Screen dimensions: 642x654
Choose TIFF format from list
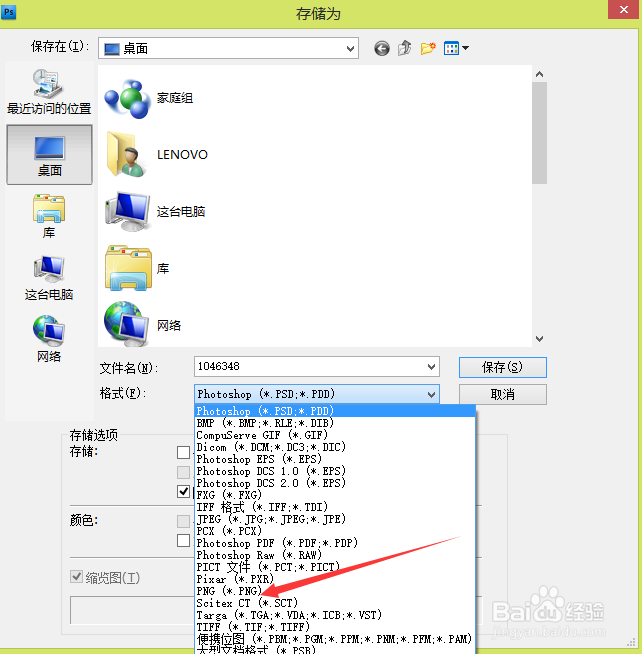[x=335, y=627]
